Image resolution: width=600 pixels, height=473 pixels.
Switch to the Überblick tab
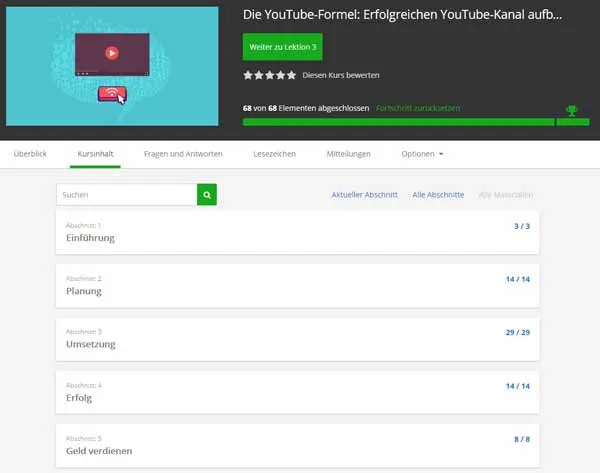coord(30,154)
